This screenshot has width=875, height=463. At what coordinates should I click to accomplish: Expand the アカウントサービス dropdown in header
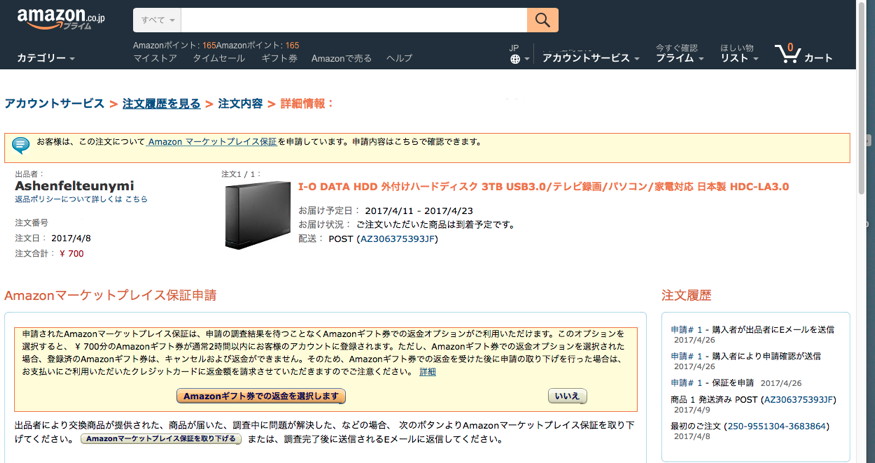tap(590, 58)
